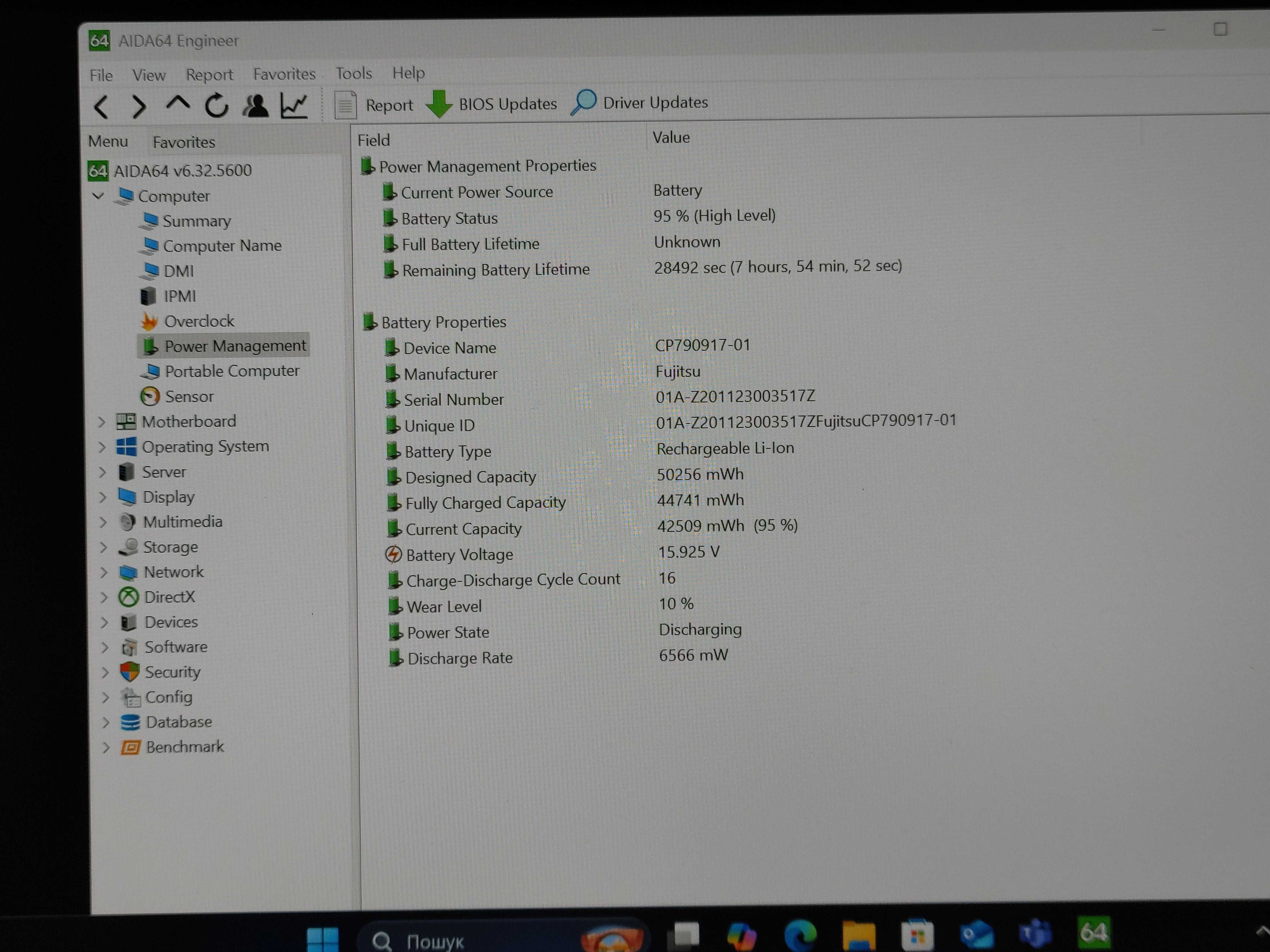Expand the Multimedia tree node
1270x952 pixels.
(x=103, y=522)
